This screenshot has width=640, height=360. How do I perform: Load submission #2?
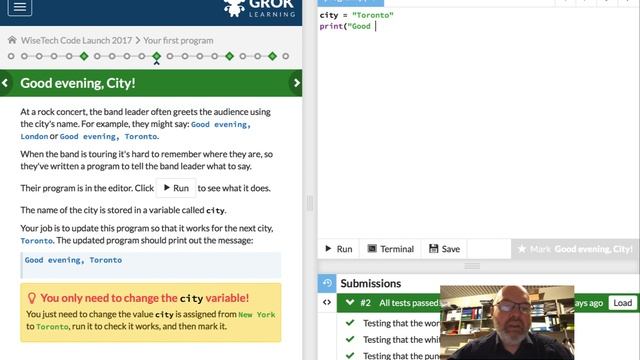click(x=622, y=303)
